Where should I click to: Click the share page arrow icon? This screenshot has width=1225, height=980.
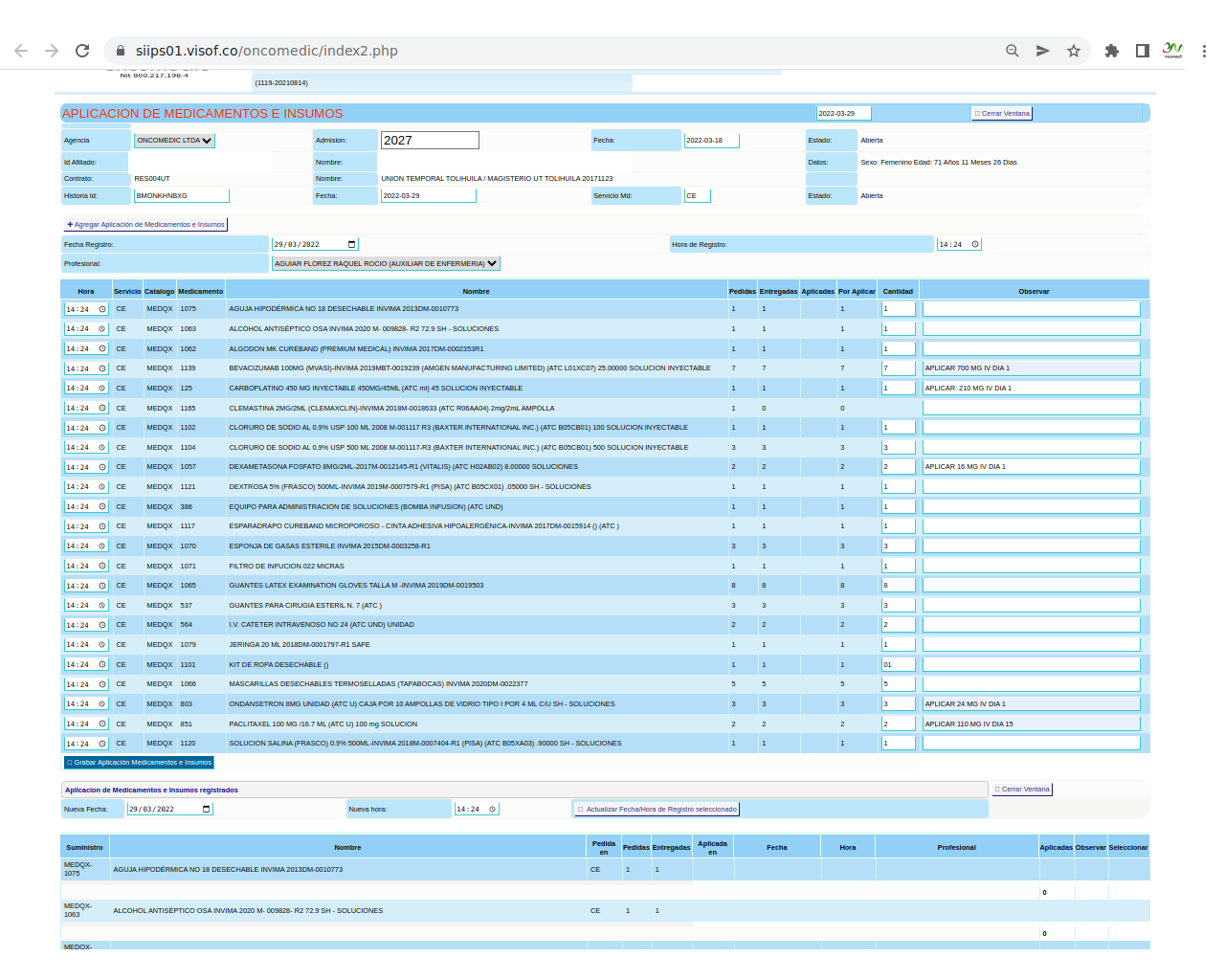coord(1042,51)
